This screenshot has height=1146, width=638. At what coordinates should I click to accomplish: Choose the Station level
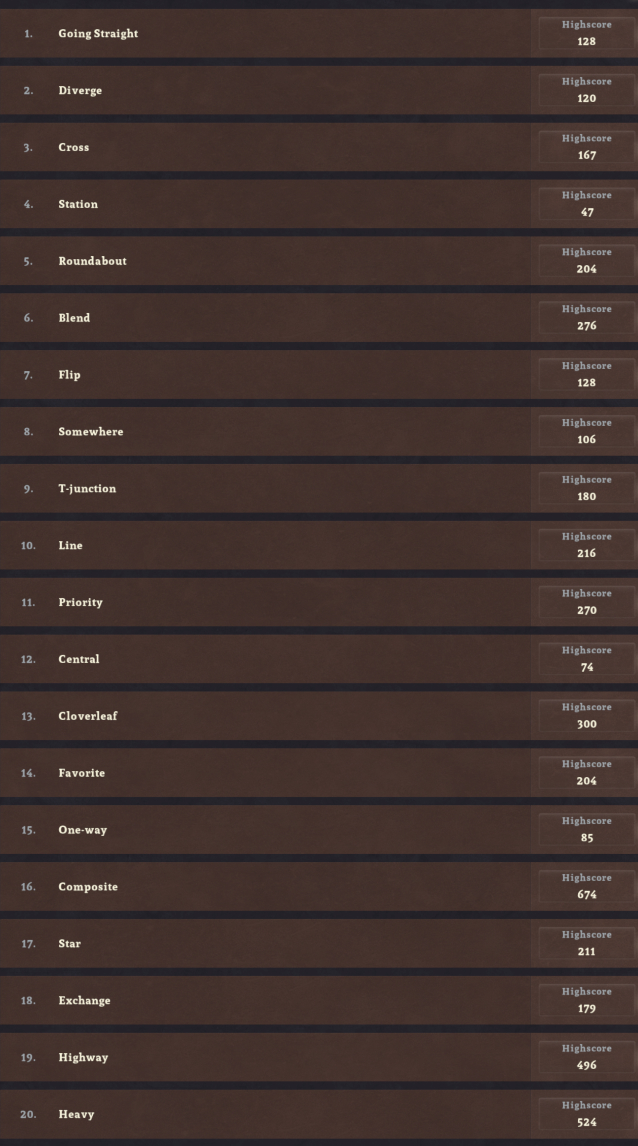tap(319, 204)
